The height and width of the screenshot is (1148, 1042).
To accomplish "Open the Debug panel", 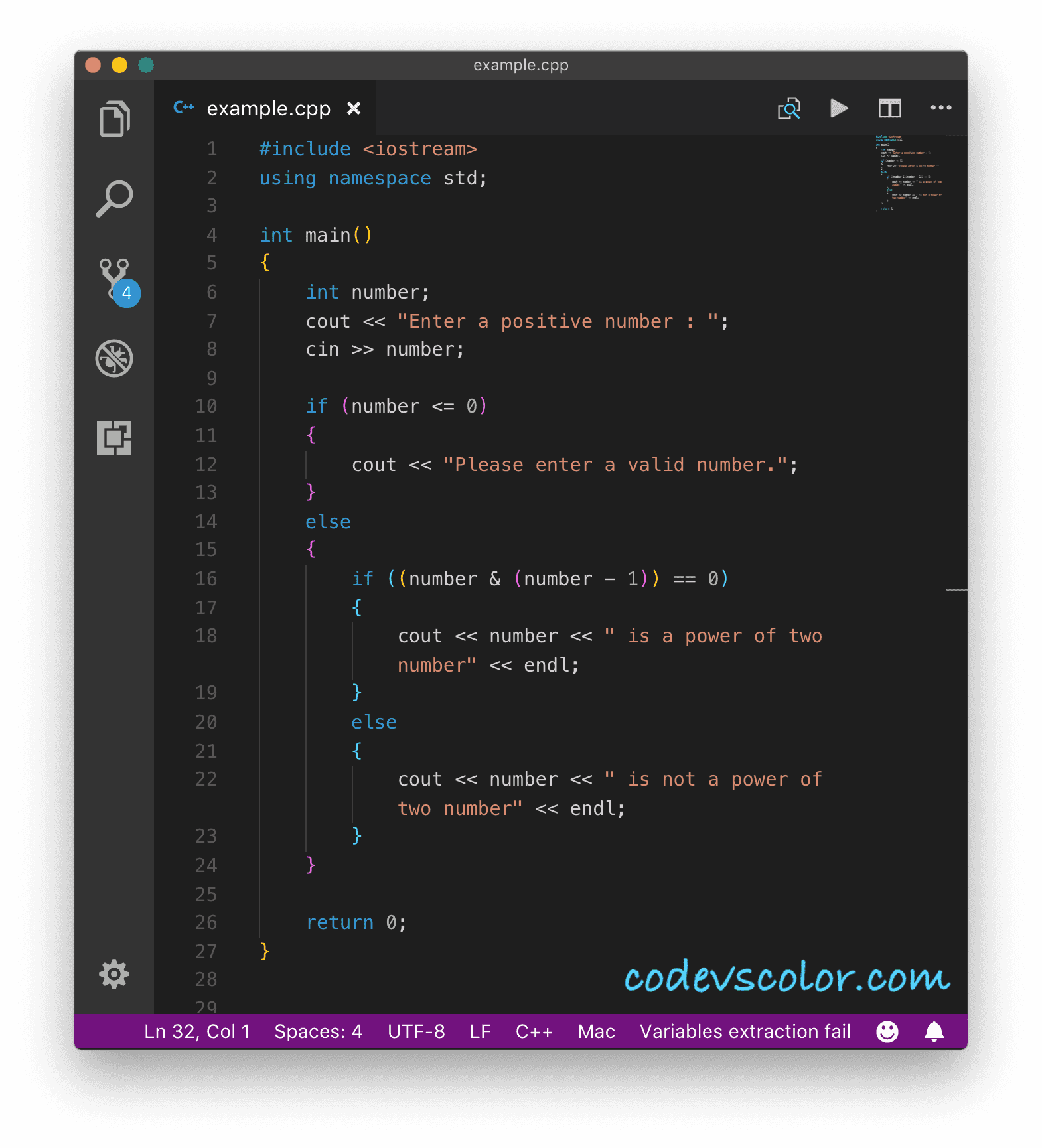I will (x=114, y=359).
